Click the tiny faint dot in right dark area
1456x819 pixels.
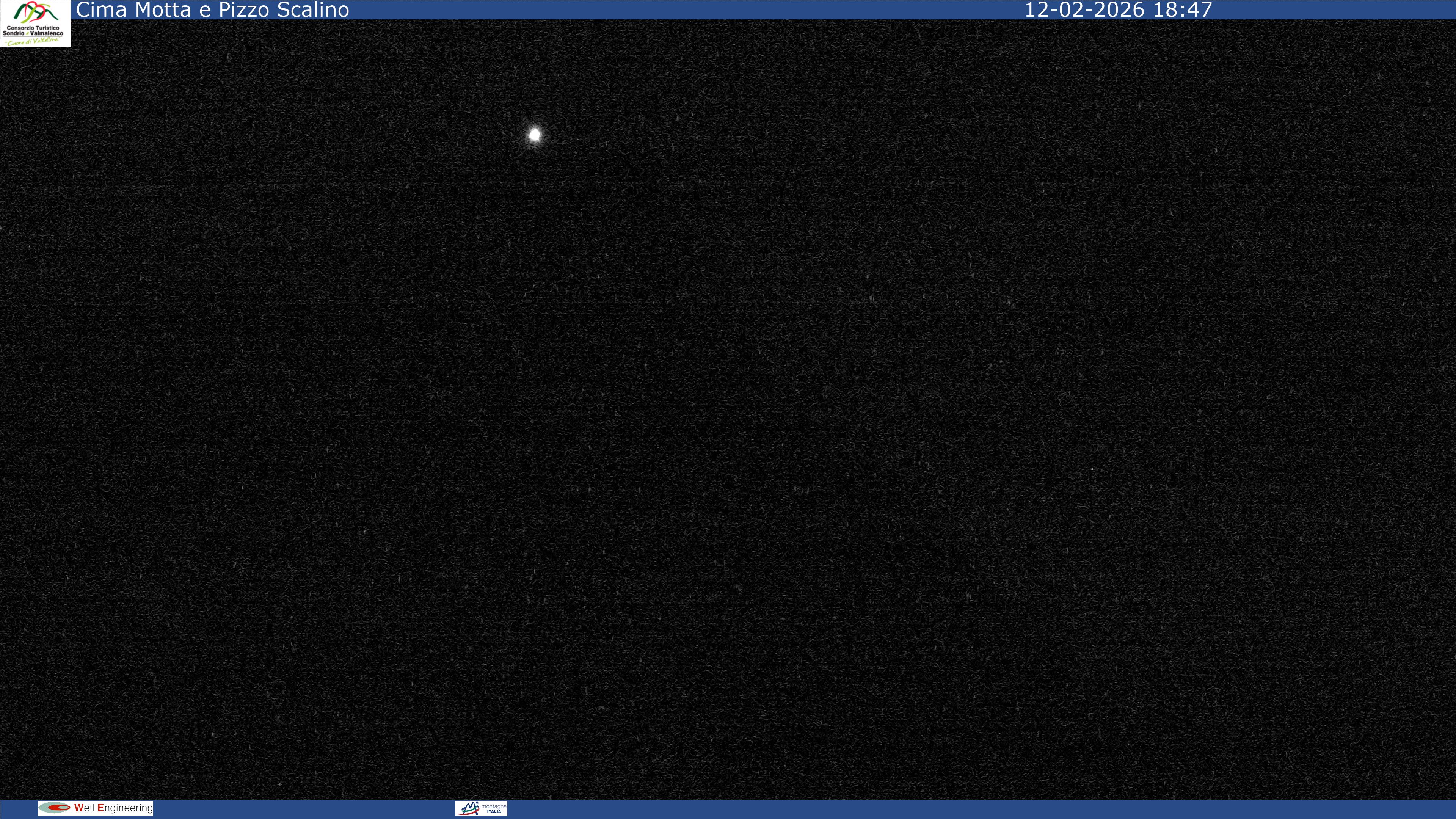(x=1092, y=469)
